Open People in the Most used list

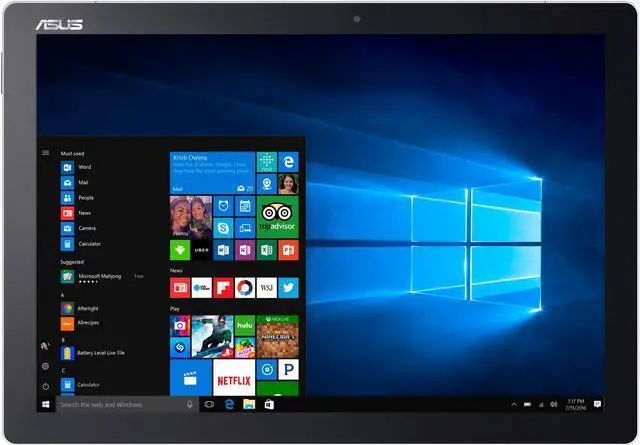[x=78, y=198]
